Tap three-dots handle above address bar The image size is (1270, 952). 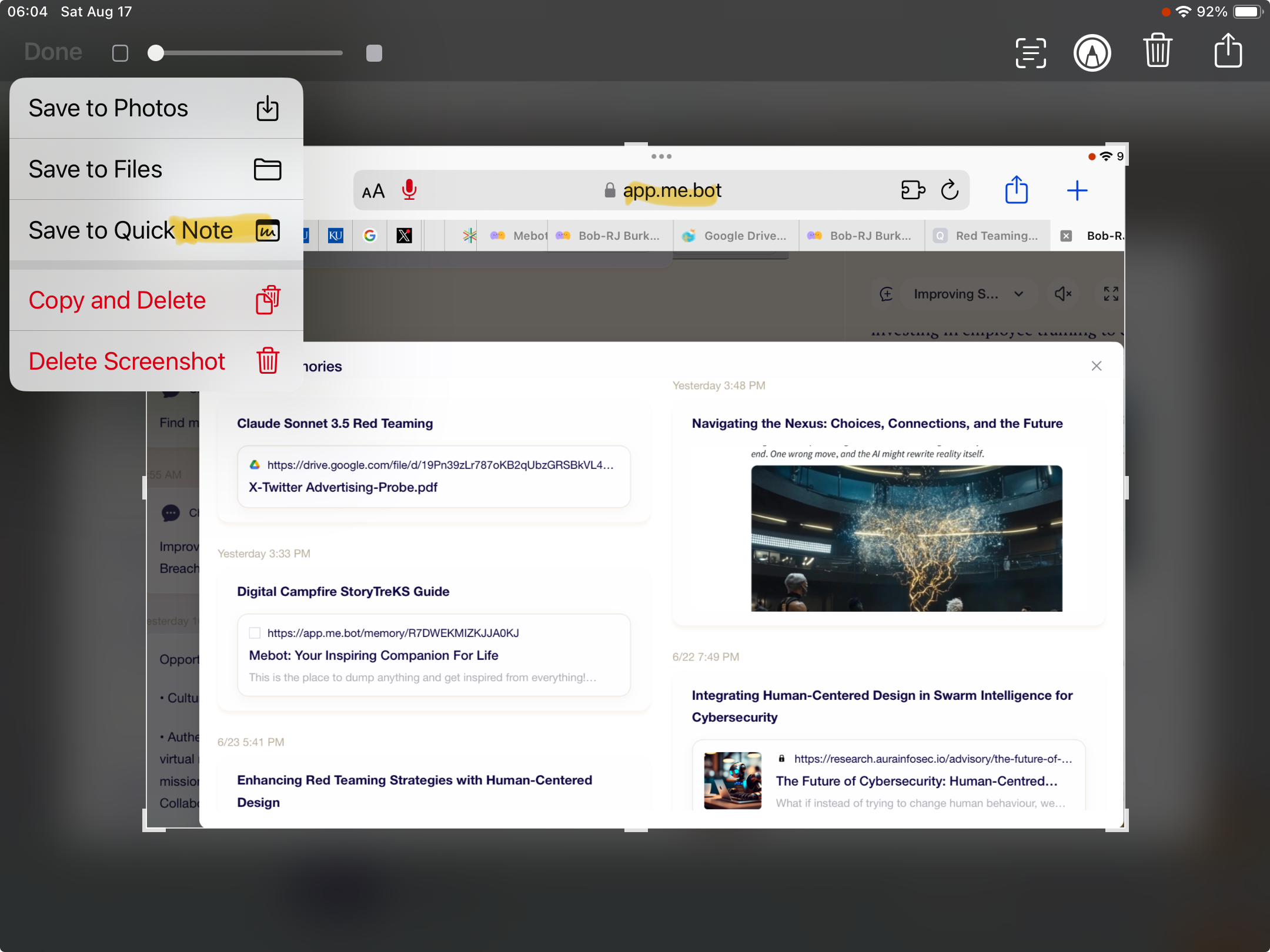coord(661,156)
